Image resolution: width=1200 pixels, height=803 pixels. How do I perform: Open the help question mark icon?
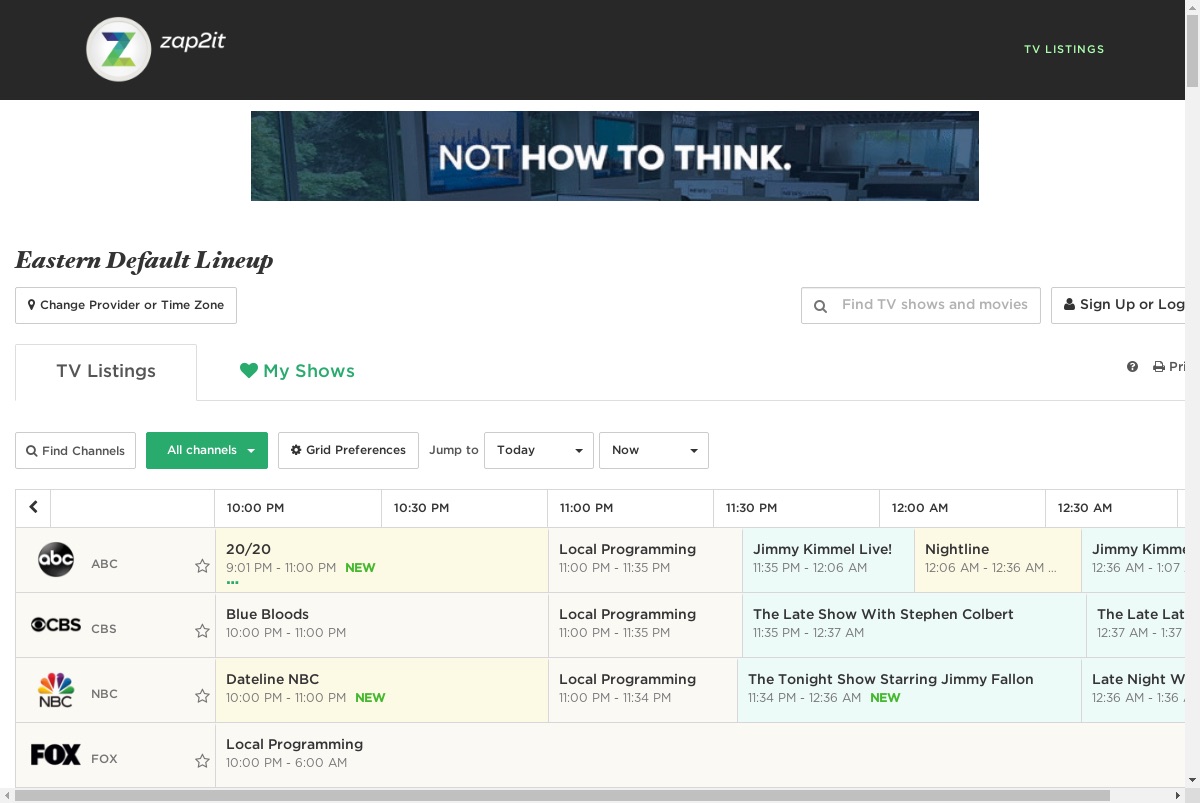(x=1132, y=367)
